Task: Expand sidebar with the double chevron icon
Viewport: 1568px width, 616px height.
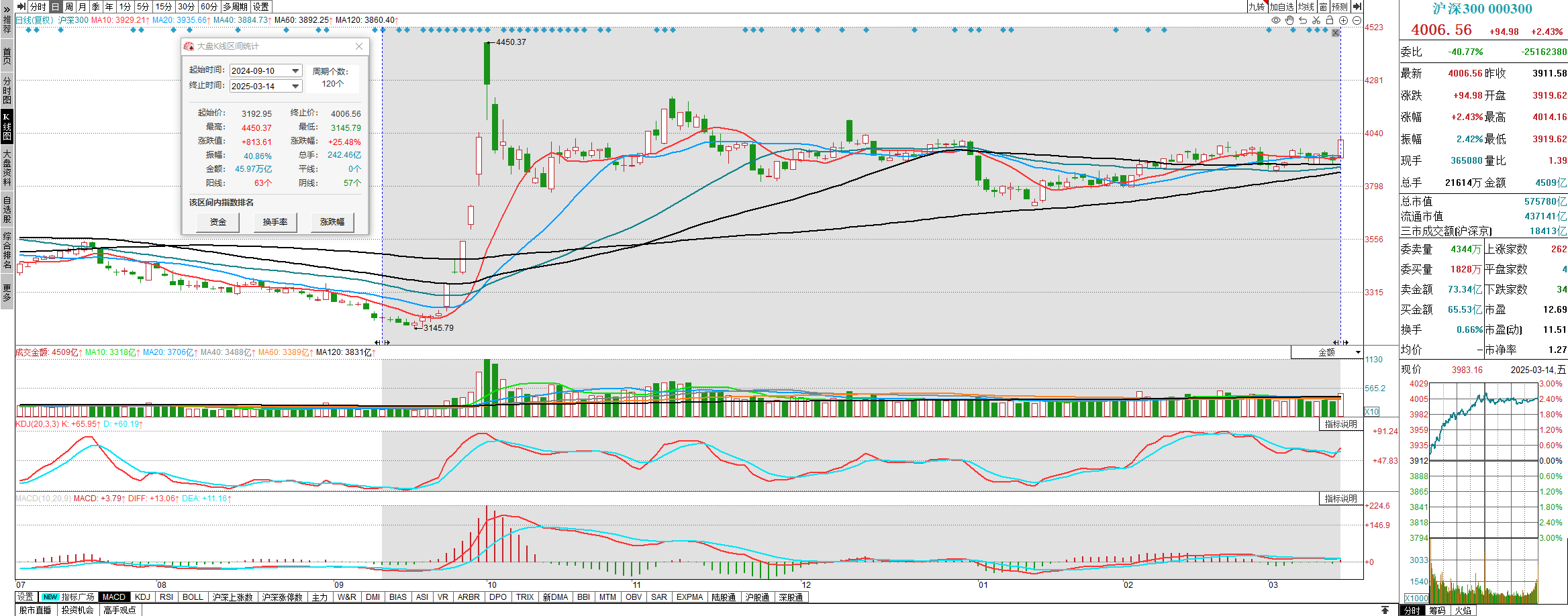Action: (7, 9)
